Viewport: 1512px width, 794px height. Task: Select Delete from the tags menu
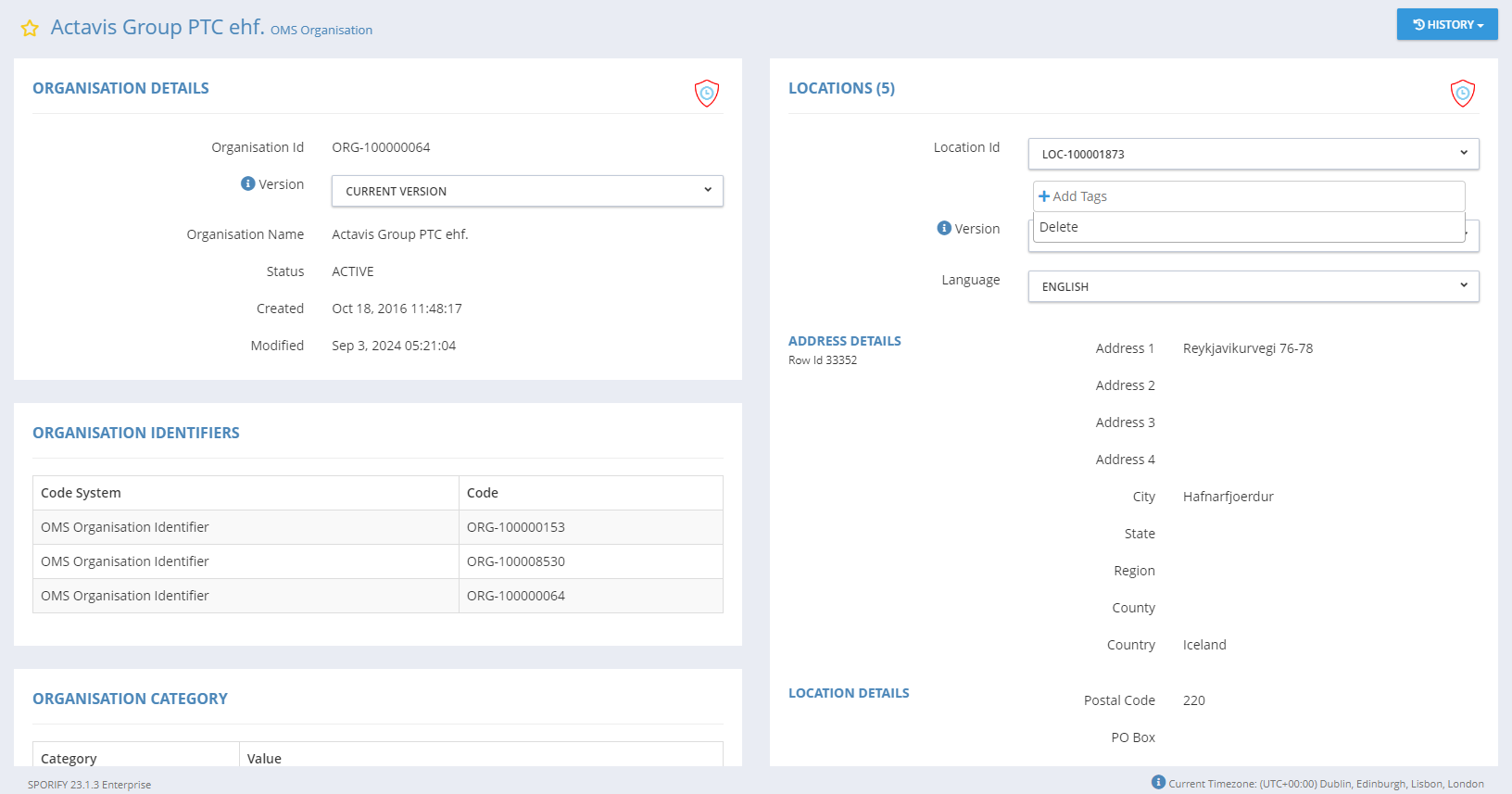(x=1059, y=227)
